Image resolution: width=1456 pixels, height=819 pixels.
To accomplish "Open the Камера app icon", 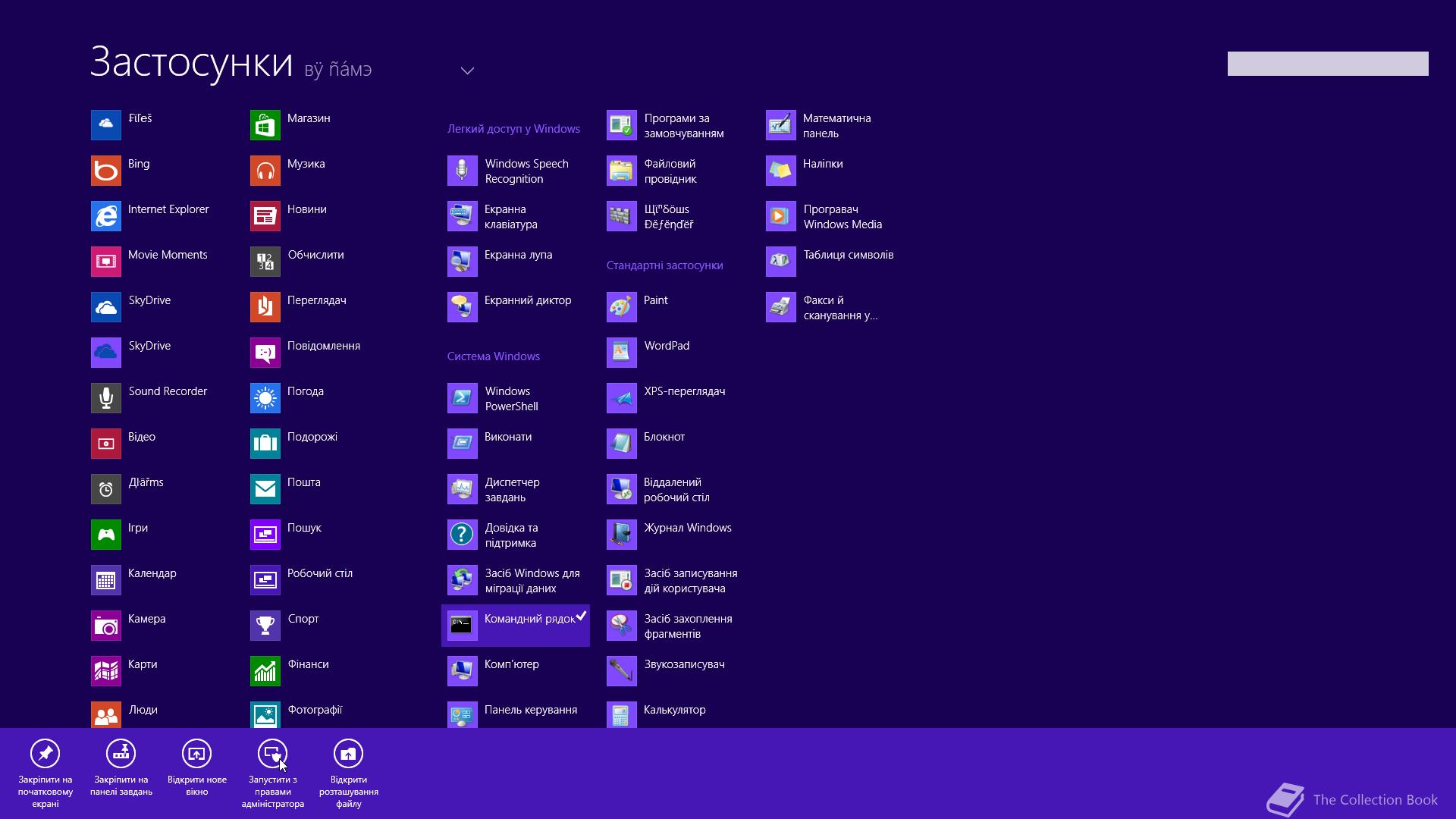I will click(x=106, y=626).
